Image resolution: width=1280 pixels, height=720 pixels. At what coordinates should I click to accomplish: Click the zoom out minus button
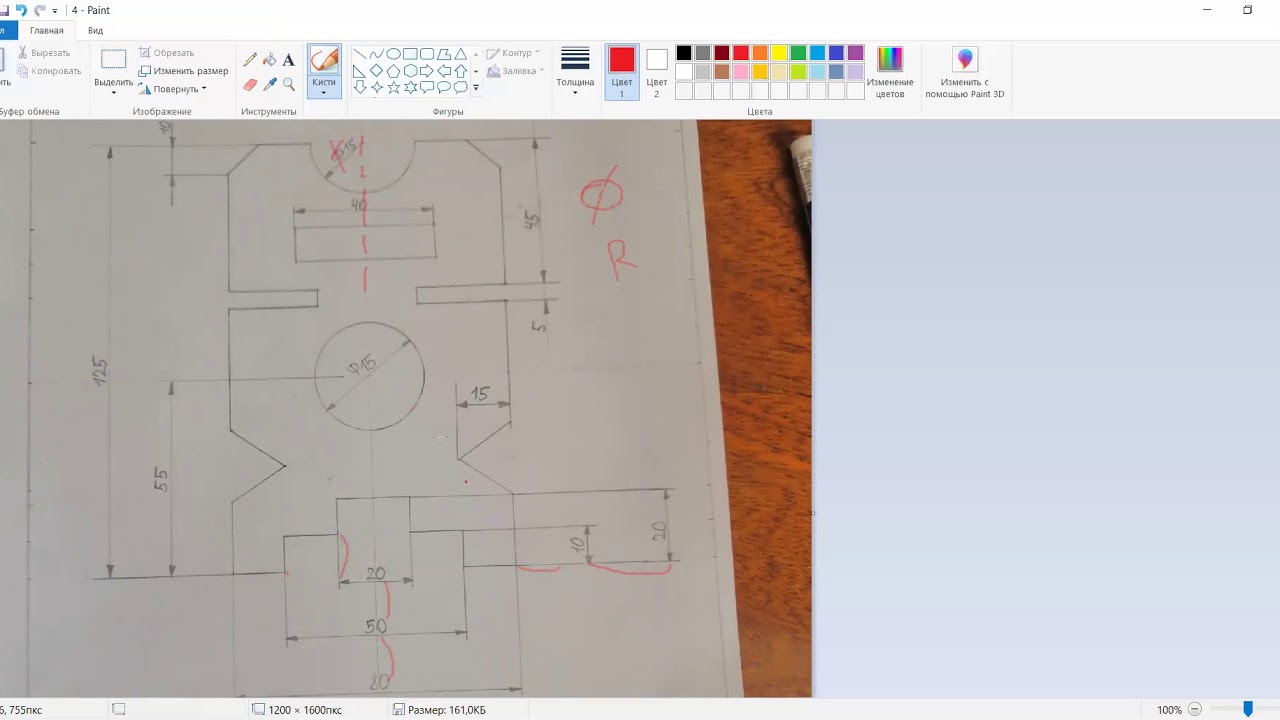click(x=1195, y=710)
